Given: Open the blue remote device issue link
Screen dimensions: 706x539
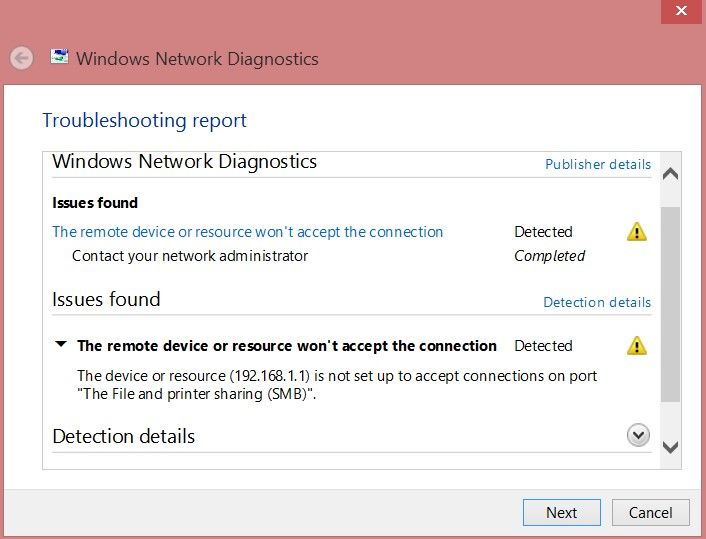Looking at the screenshot, I should (x=247, y=232).
